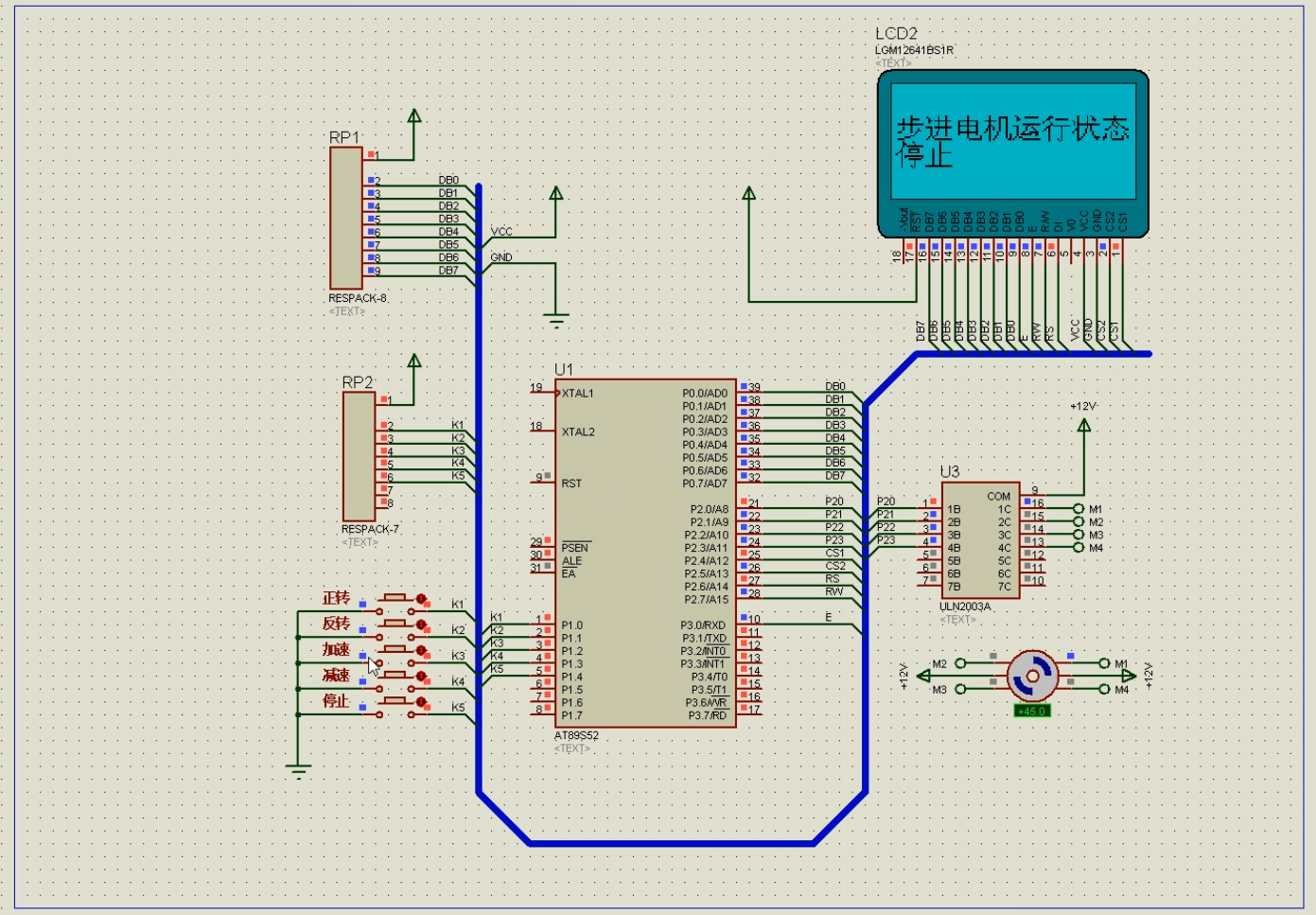Click the power arrow above RP1
Viewport: 1316px width, 915px height.
[414, 115]
